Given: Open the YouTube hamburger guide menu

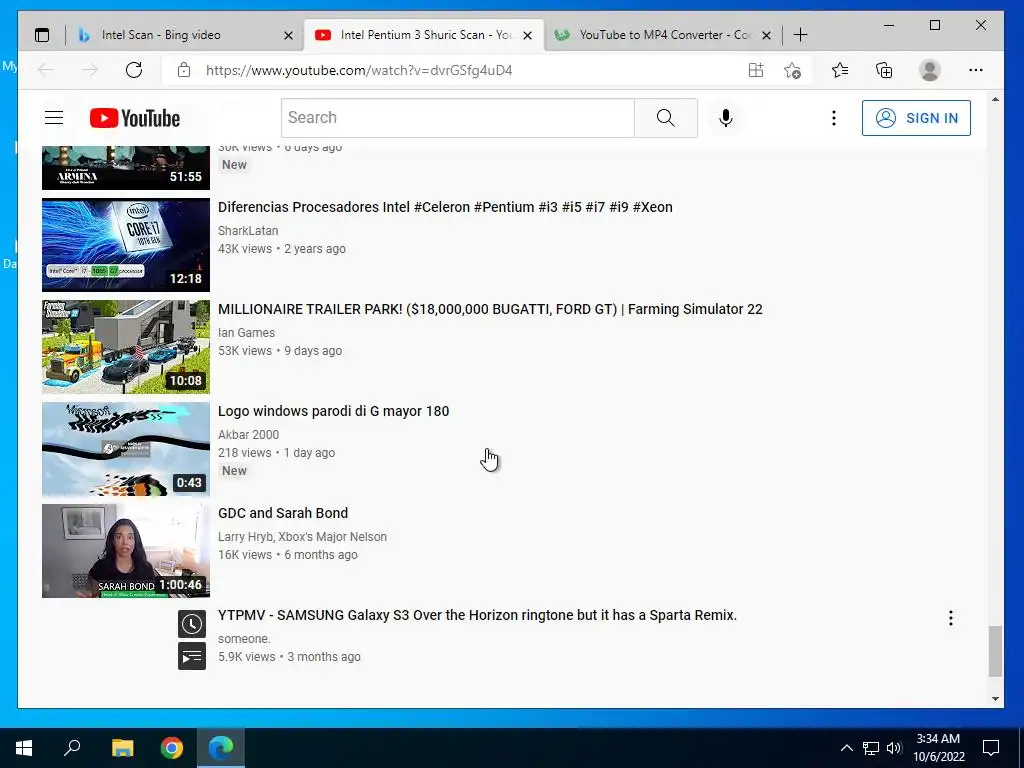Looking at the screenshot, I should 54,118.
